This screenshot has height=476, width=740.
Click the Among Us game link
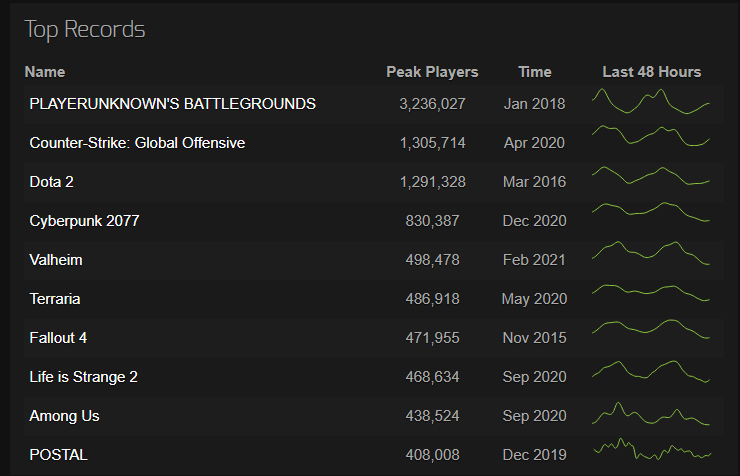tap(64, 416)
